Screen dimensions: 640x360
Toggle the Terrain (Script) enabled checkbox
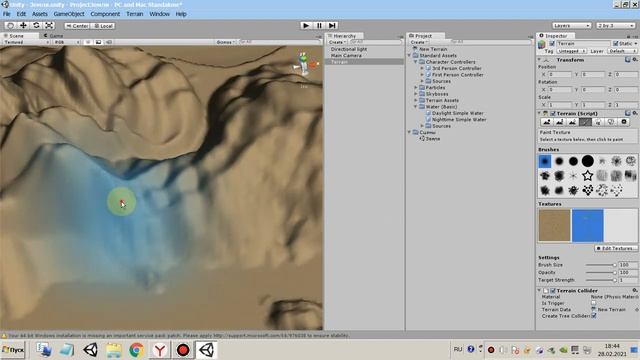553,113
